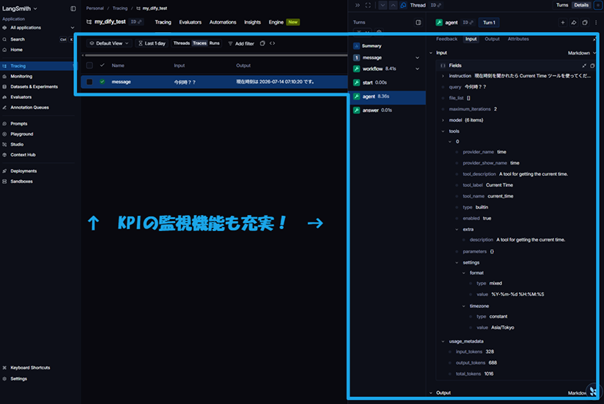Switch thread view to Details
Image resolution: width=604 pixels, height=404 pixels.
[x=581, y=5]
